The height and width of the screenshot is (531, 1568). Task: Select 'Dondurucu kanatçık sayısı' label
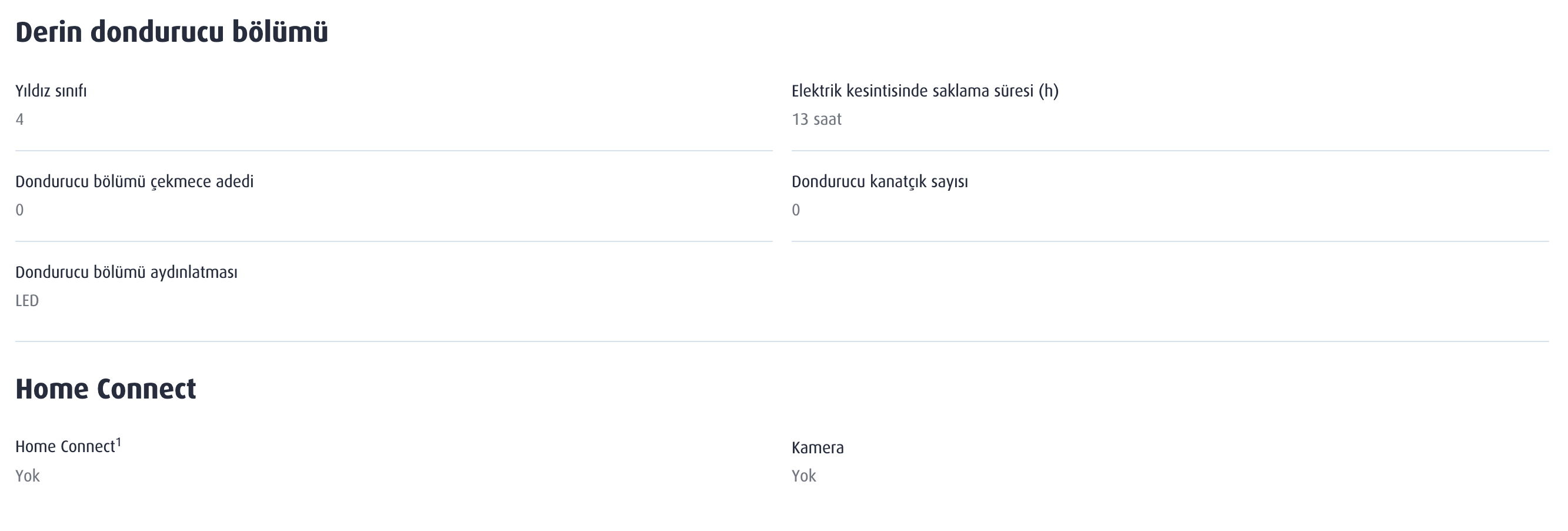coord(879,181)
